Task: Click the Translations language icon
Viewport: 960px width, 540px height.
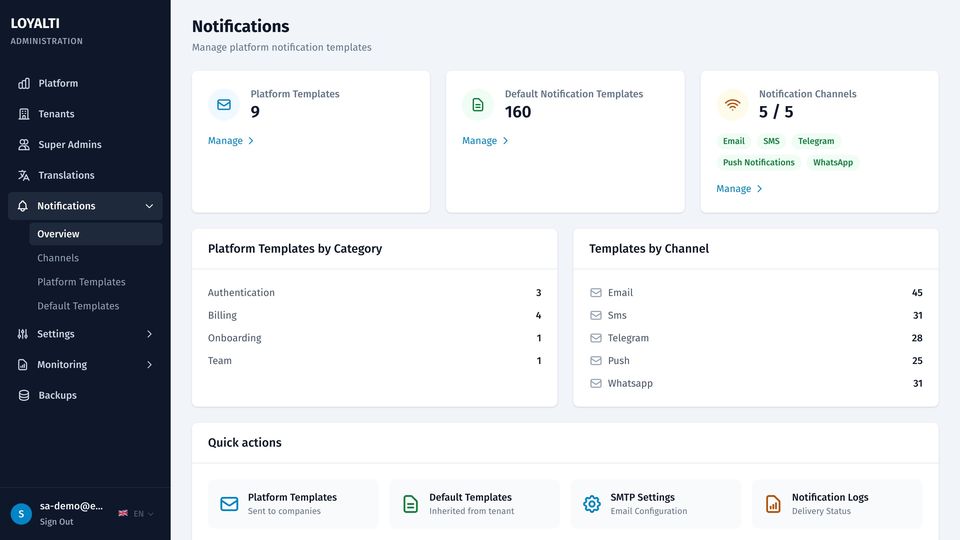Action: click(x=24, y=175)
